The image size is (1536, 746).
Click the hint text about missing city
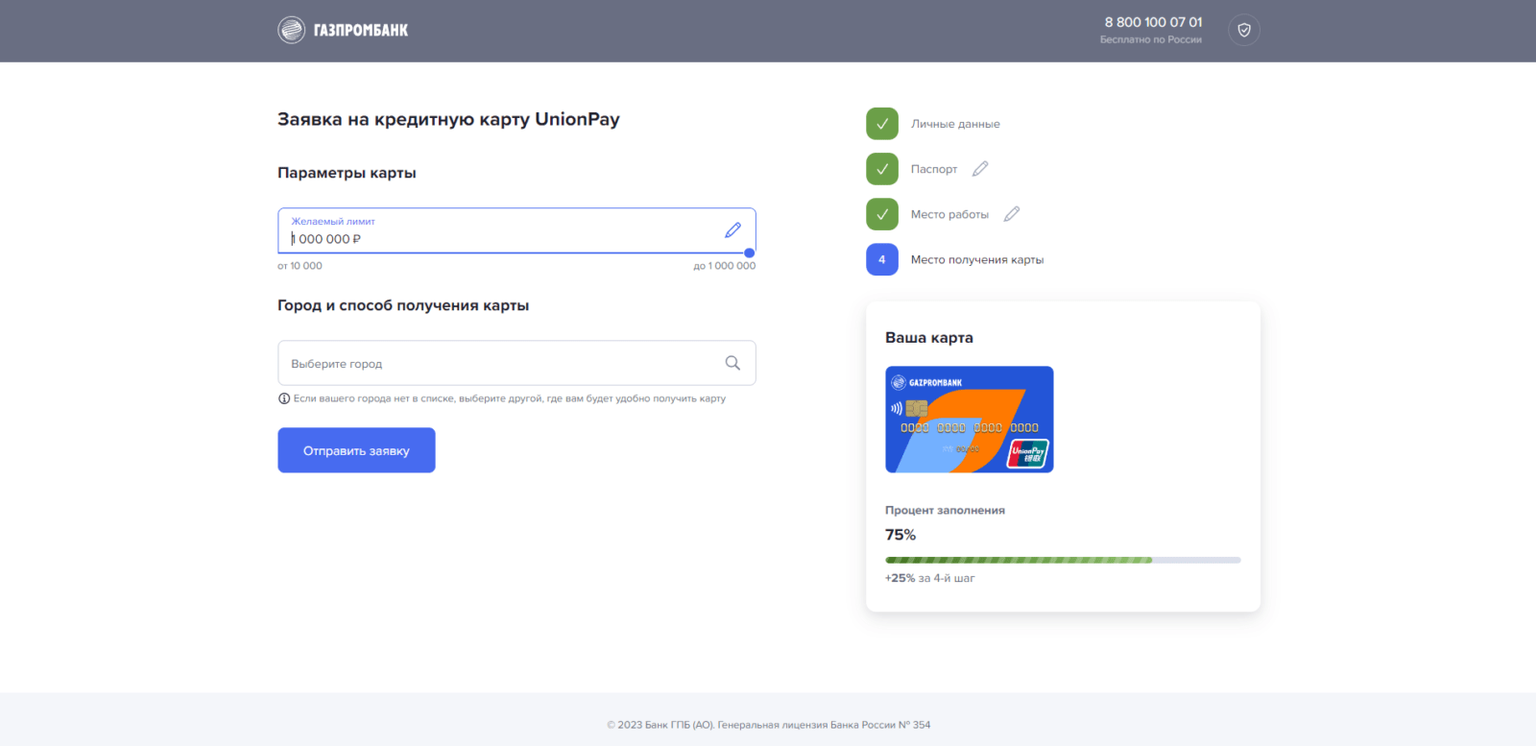pyautogui.click(x=510, y=398)
